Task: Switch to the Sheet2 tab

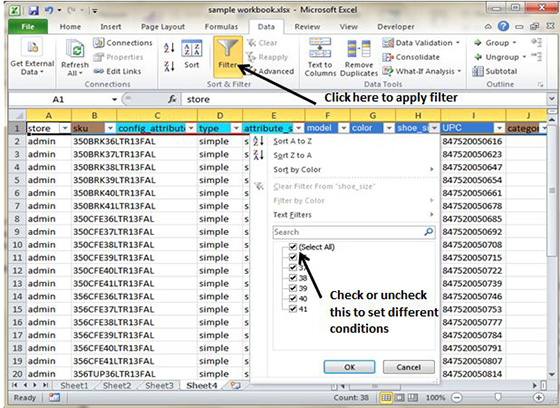Action: pos(117,385)
